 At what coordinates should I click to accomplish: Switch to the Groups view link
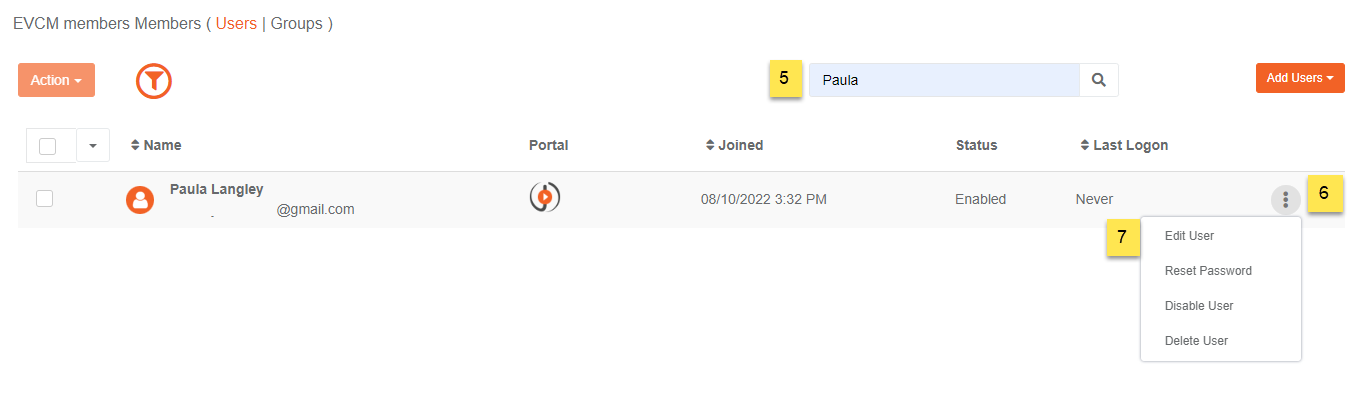[297, 23]
